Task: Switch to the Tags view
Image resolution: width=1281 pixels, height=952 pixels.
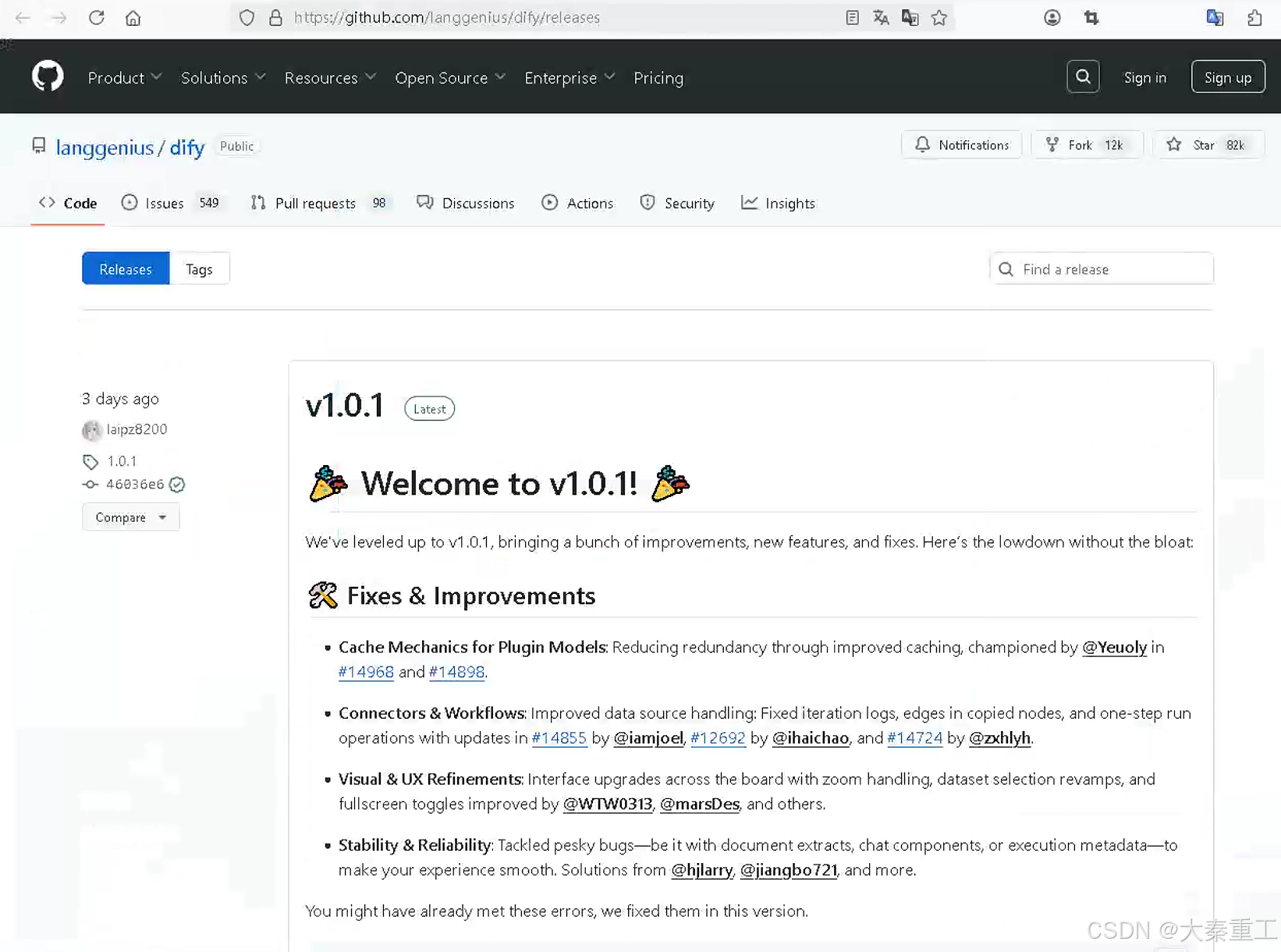Action: [199, 268]
